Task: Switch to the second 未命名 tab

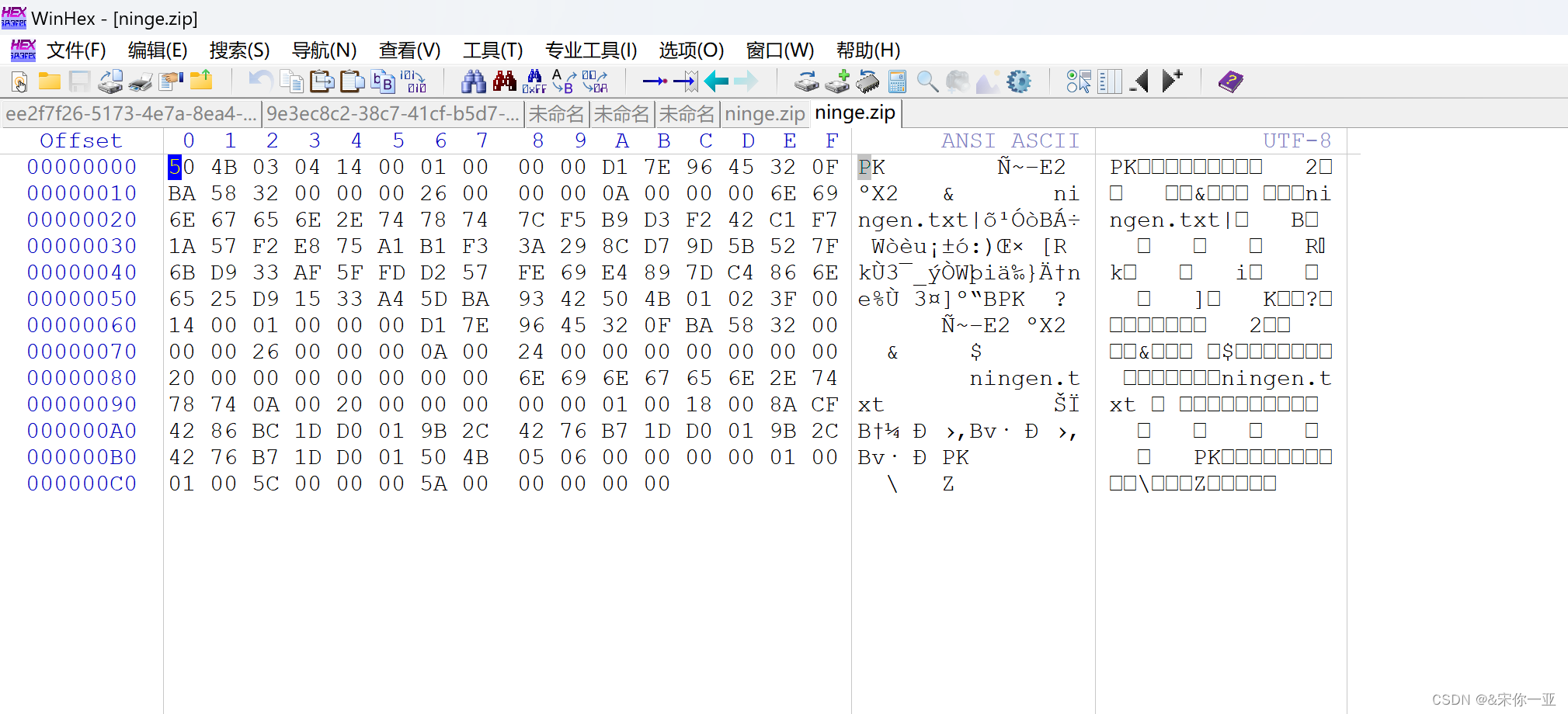Action: (621, 114)
